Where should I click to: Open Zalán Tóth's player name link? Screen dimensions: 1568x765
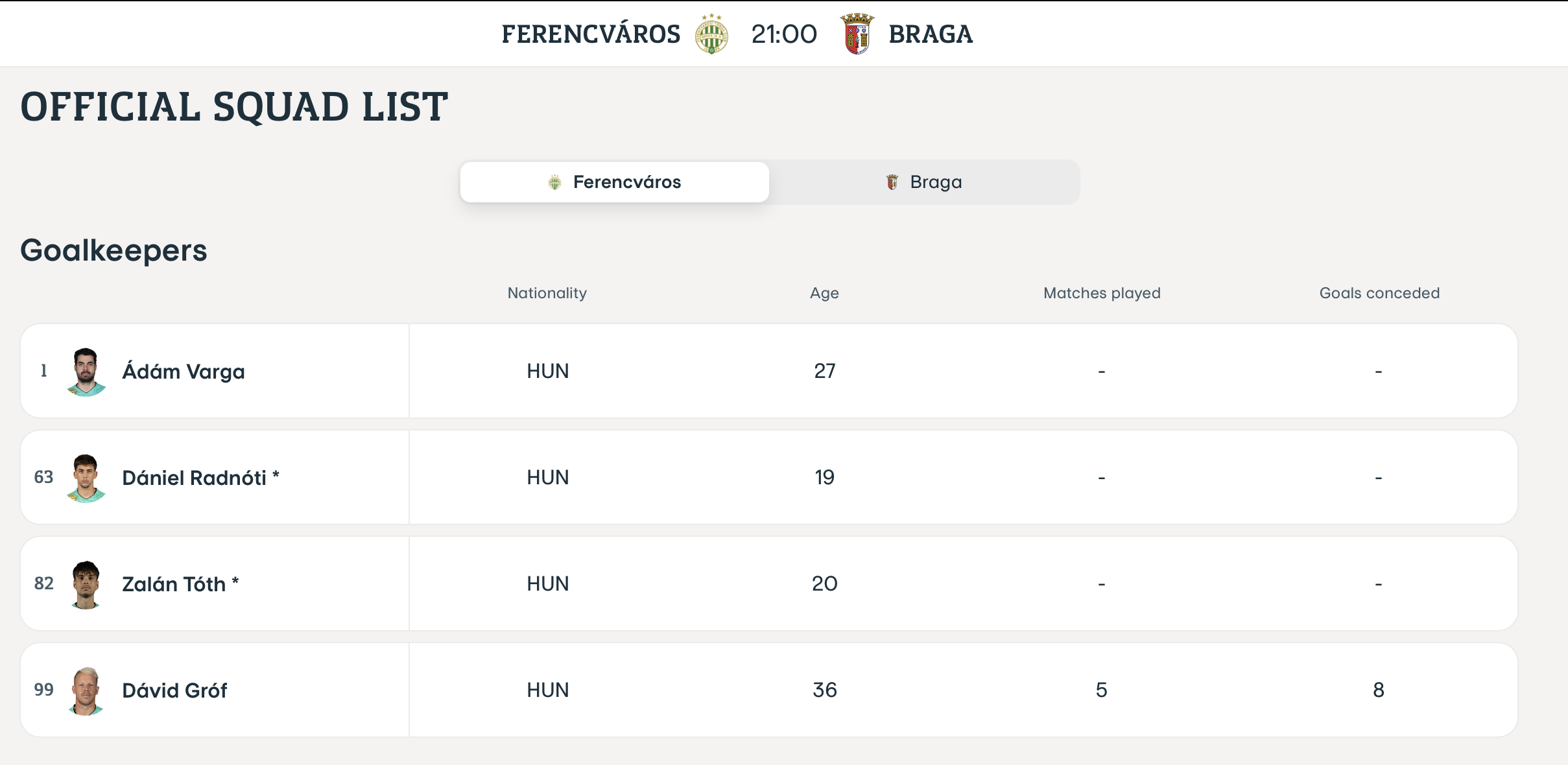coord(174,584)
